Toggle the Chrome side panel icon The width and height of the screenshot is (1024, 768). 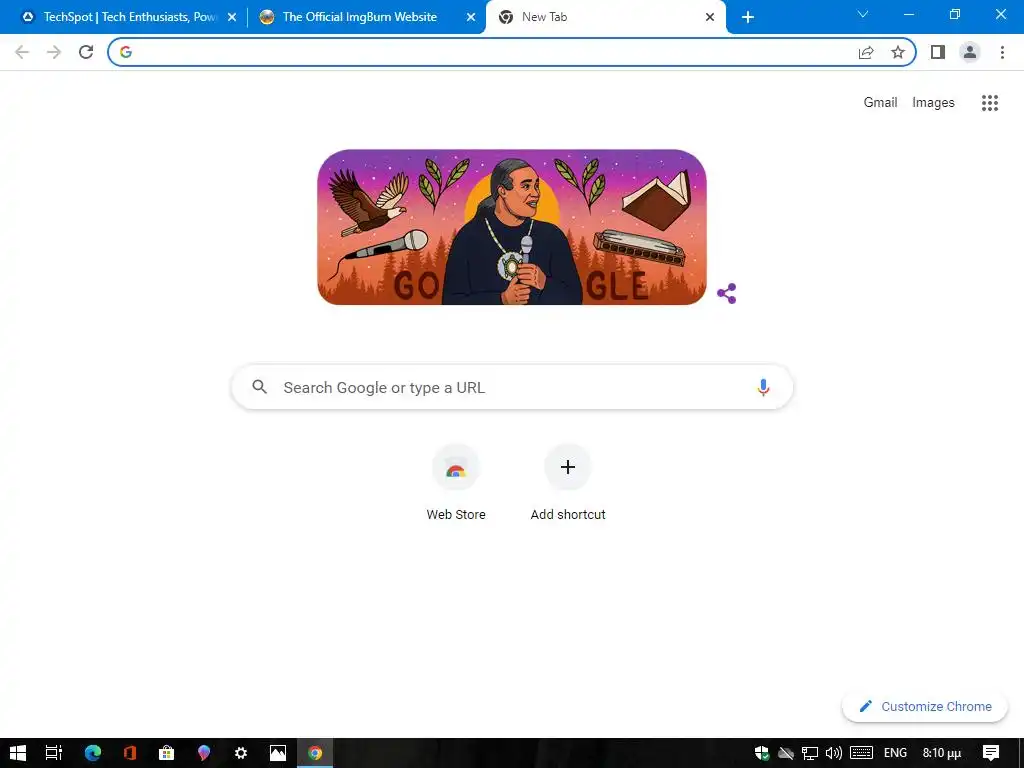938,52
